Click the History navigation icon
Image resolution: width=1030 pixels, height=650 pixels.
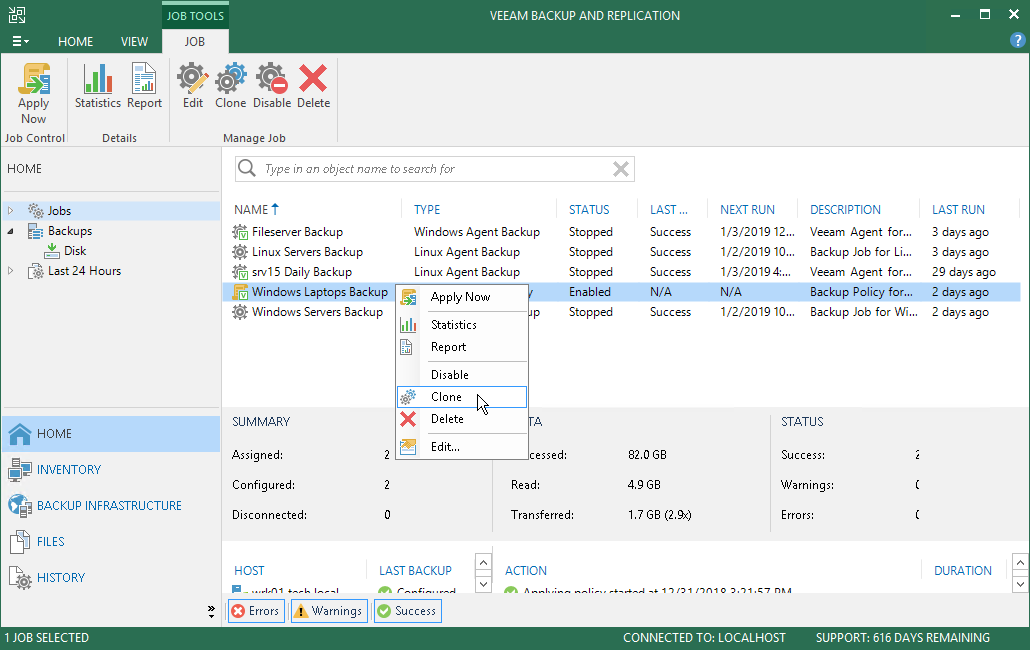coord(20,578)
